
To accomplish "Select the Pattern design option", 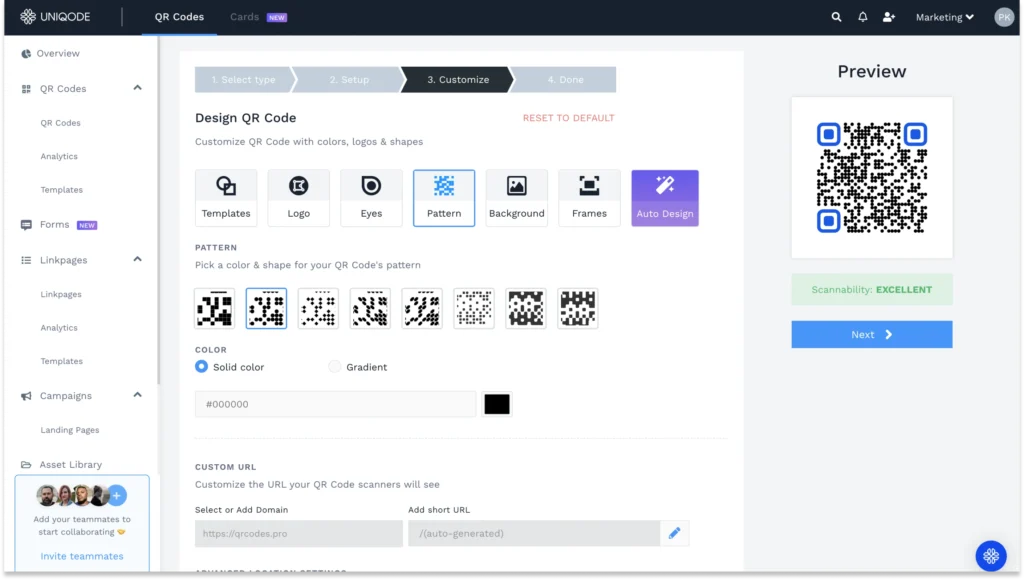I will point(444,198).
